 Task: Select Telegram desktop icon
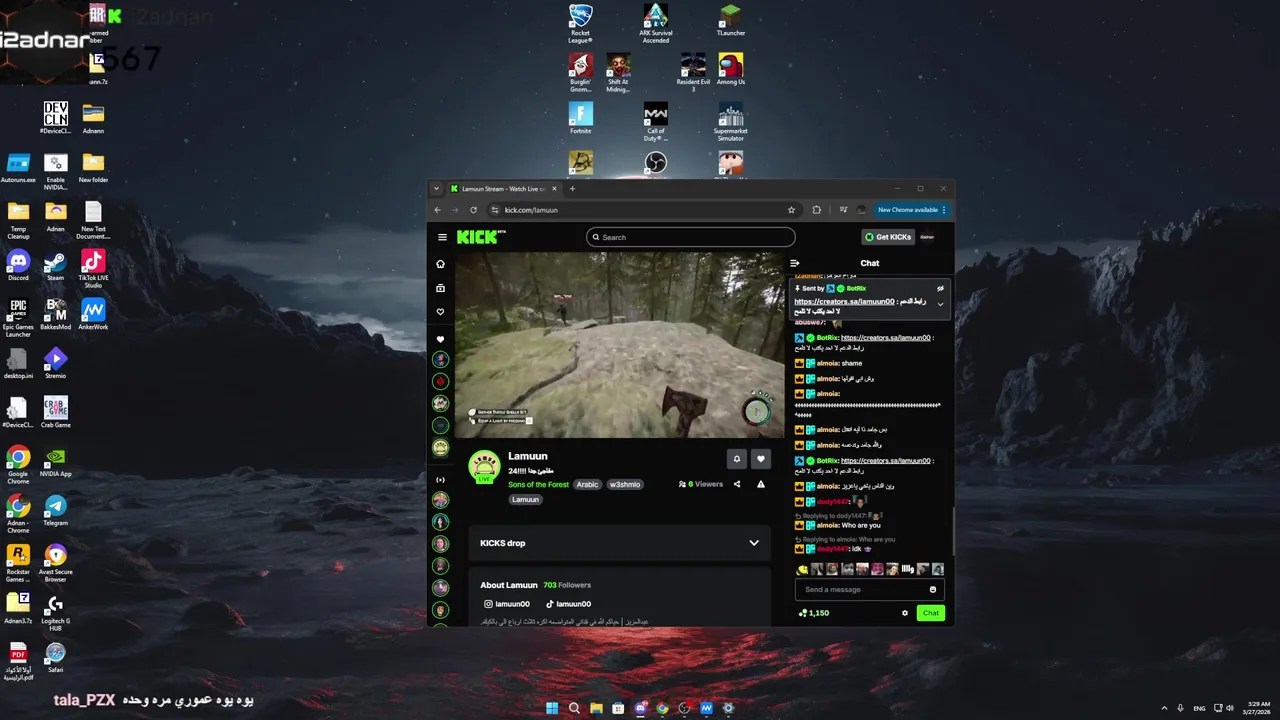click(x=55, y=512)
